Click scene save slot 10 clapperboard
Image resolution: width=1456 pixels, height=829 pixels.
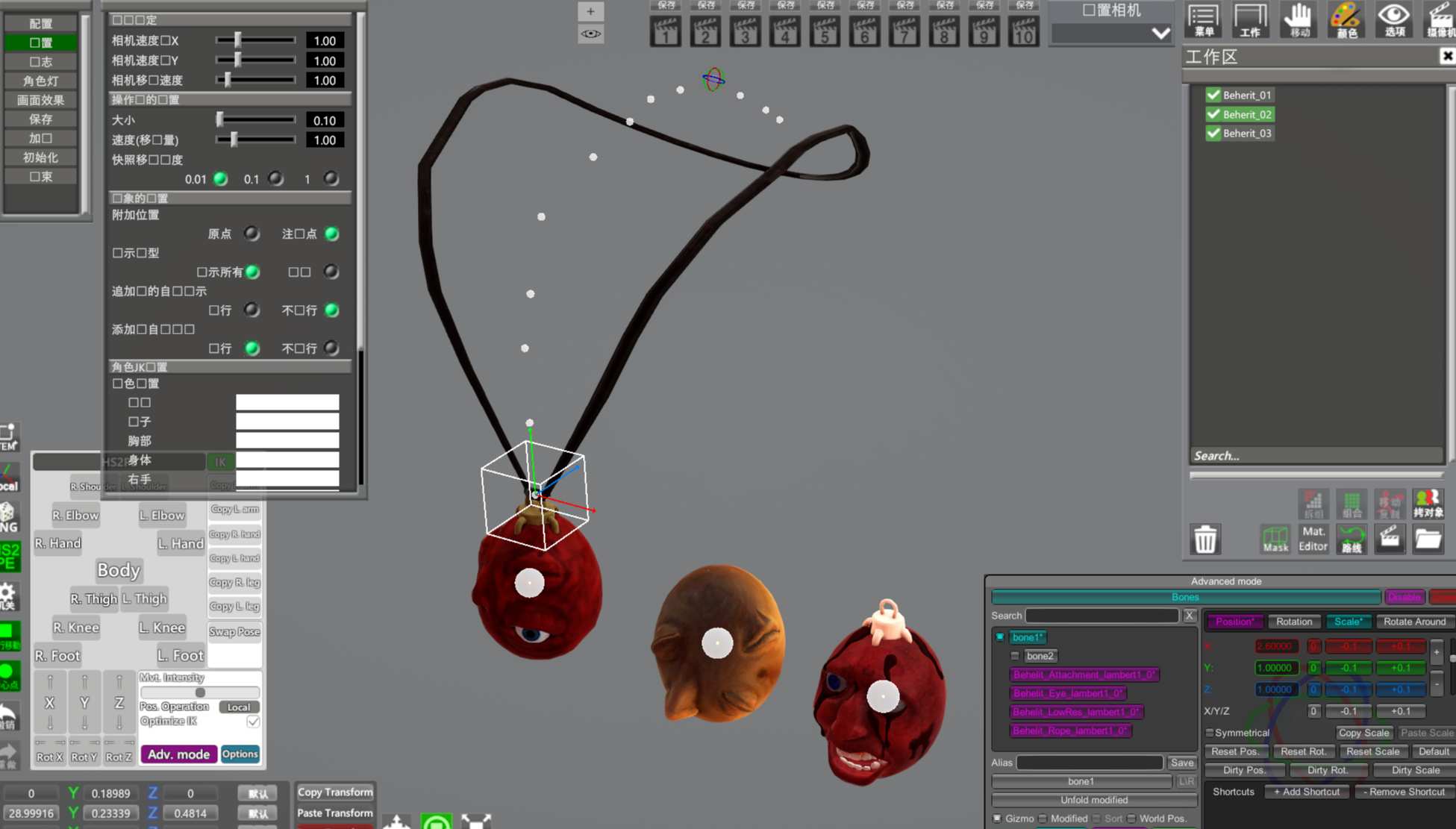tap(1023, 32)
